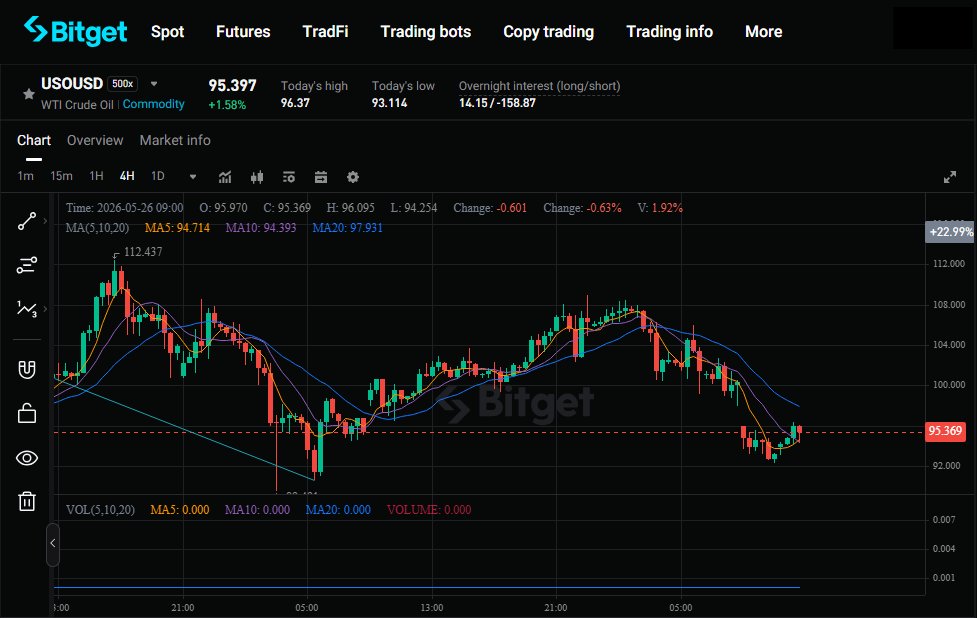The width and height of the screenshot is (977, 618).
Task: Click the MA10: 94.393 value
Action: click(260, 228)
